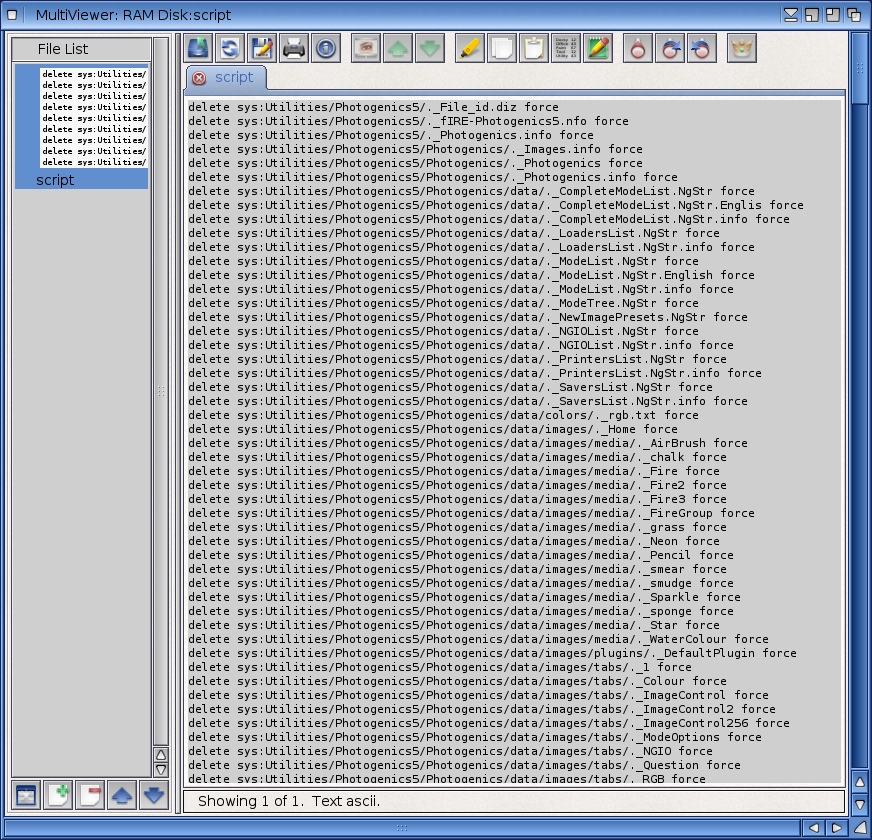Click the line with 'media/._WaterColour'
The image size is (872, 840).
478,639
